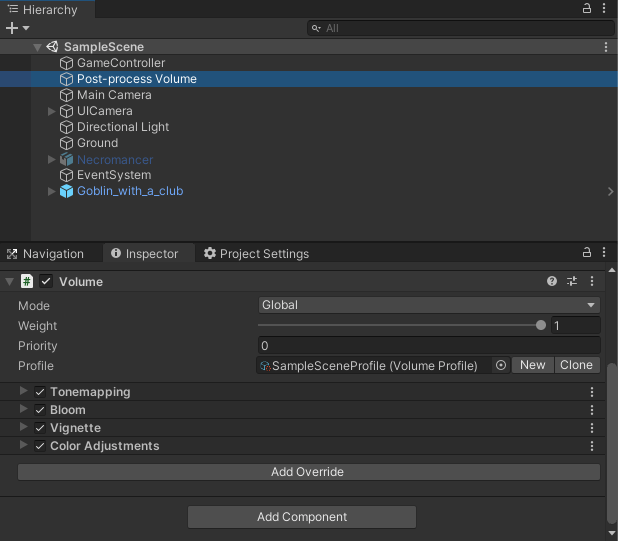
Task: Open the Mode dropdown set to Global
Action: [428, 305]
